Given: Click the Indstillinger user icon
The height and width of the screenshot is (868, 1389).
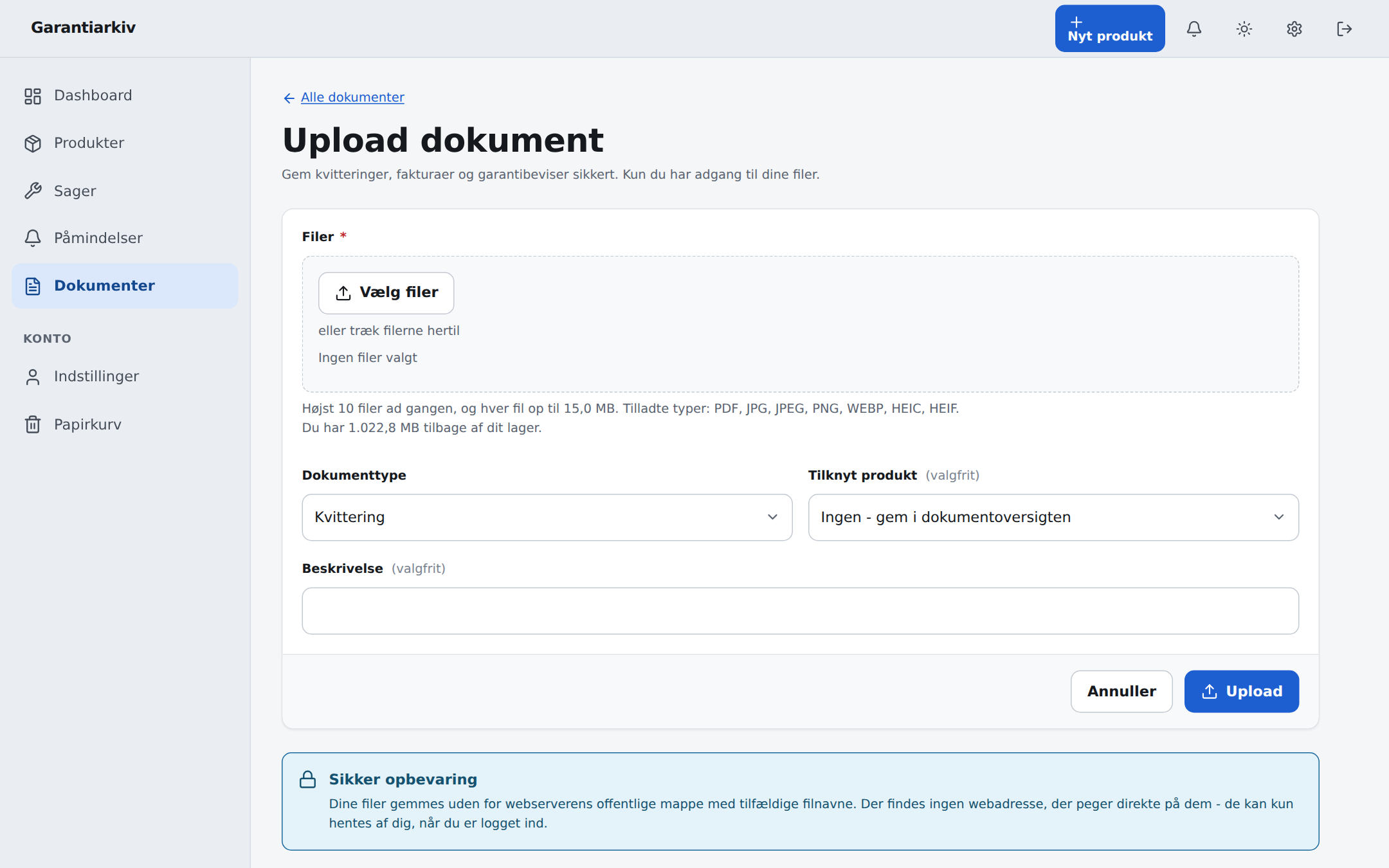Looking at the screenshot, I should pyautogui.click(x=33, y=377).
